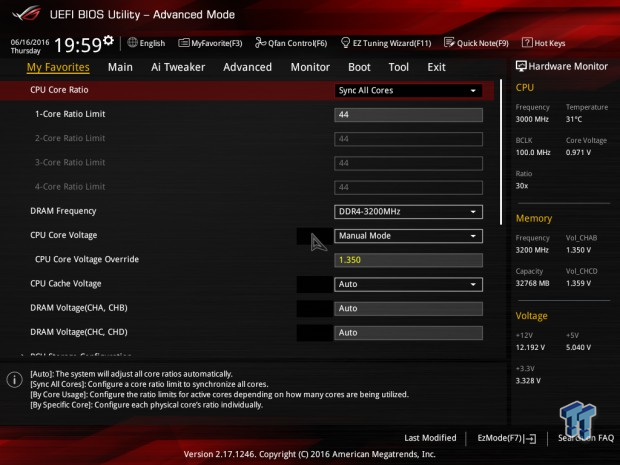Select the CPU Core Voltage label
This screenshot has height=465, width=620.
[64, 235]
